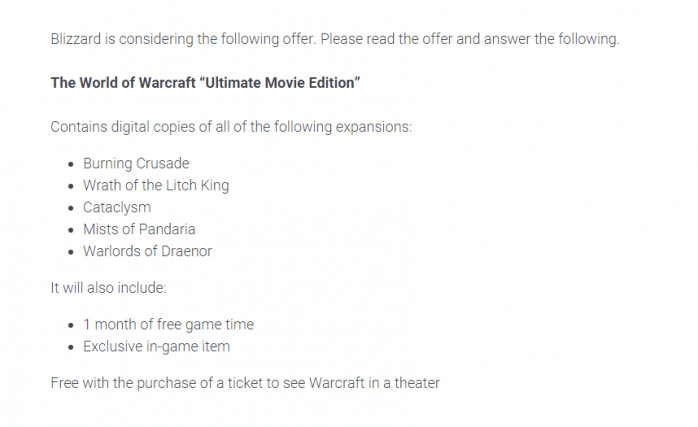
Task: Select "Mists of Pandaria" in the list
Action: (x=139, y=229)
